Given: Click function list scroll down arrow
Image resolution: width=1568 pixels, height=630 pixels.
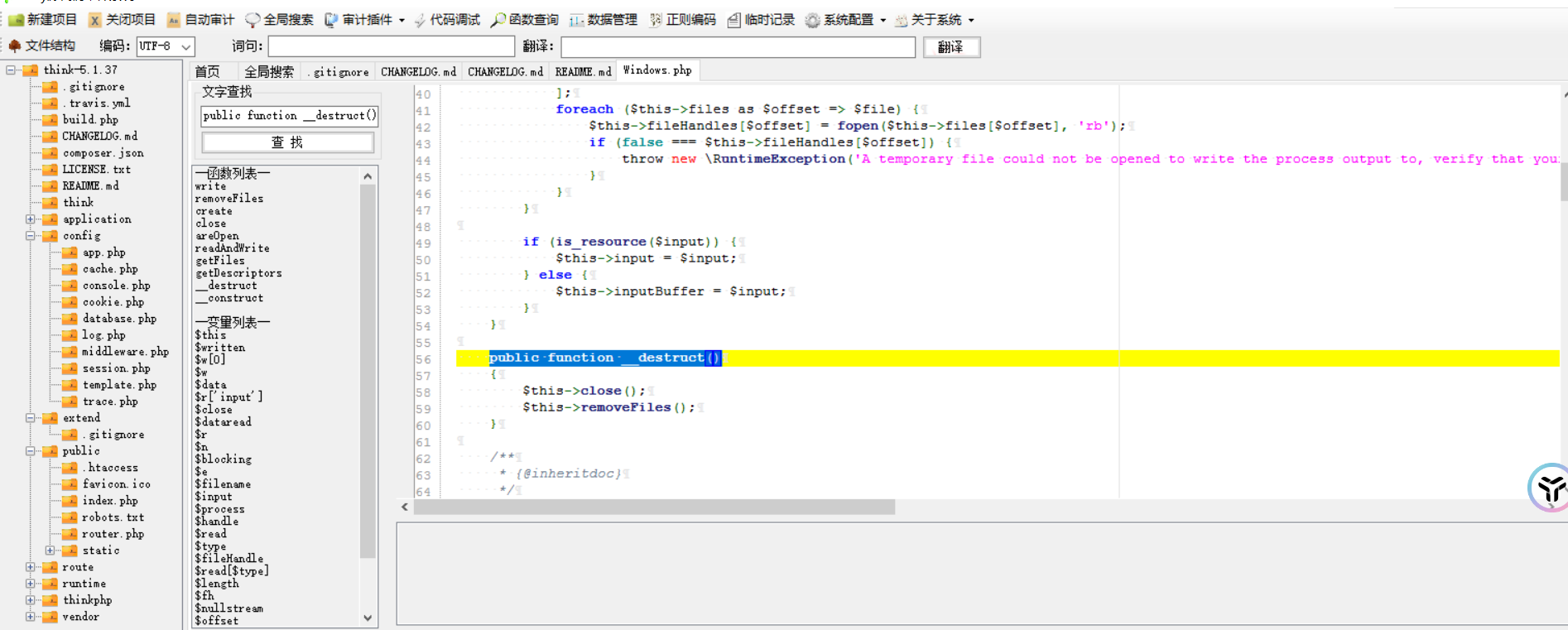Looking at the screenshot, I should coord(368,618).
